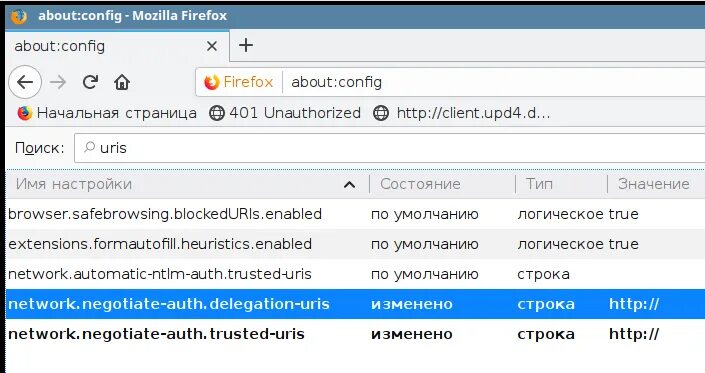Sort by Имя настройки column header
Viewport: 705px width, 373px height.
187,184
